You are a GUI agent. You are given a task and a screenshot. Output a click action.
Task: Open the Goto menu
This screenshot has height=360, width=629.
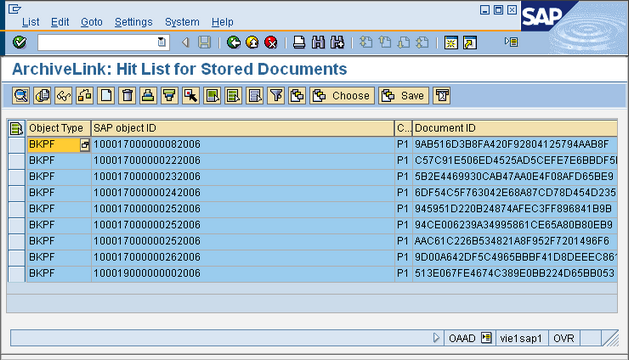click(91, 22)
